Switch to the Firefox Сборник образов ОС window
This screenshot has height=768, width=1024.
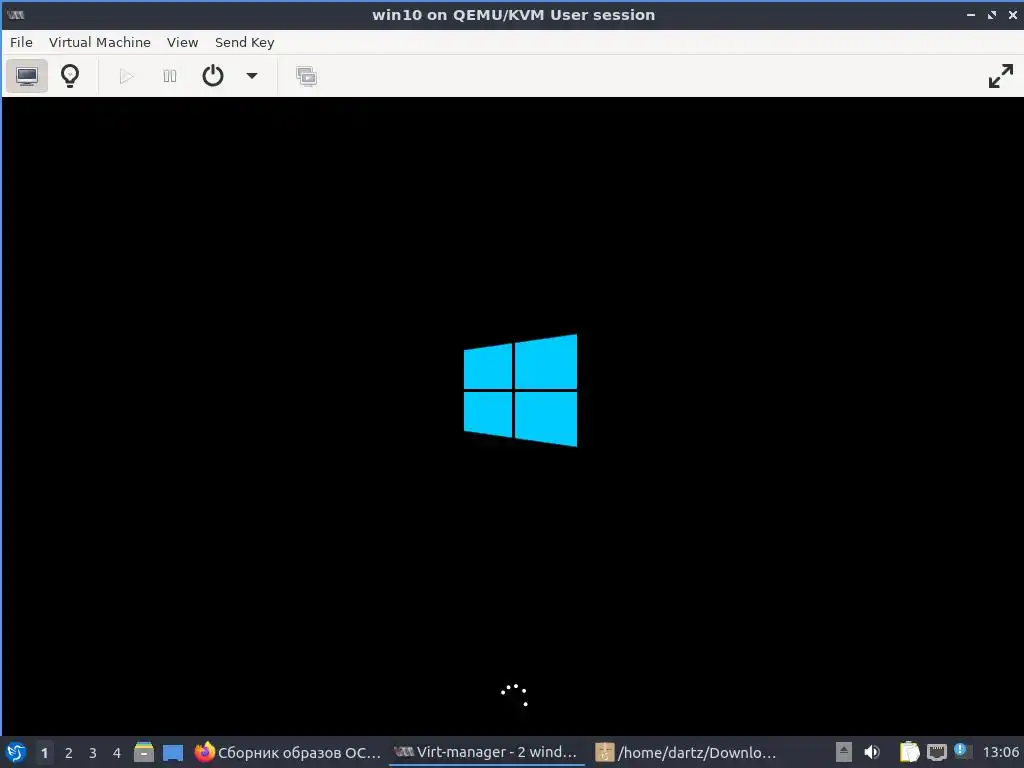[287, 752]
